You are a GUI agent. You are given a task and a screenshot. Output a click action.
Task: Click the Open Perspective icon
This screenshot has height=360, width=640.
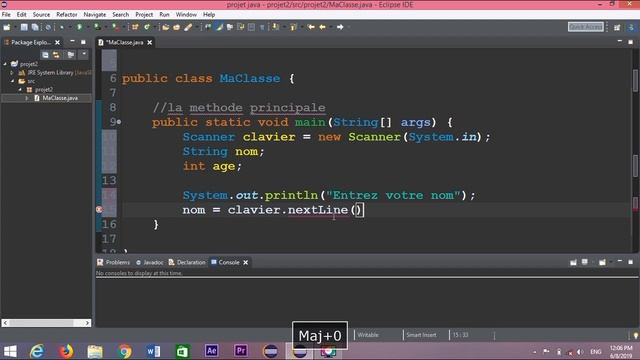[617, 27]
